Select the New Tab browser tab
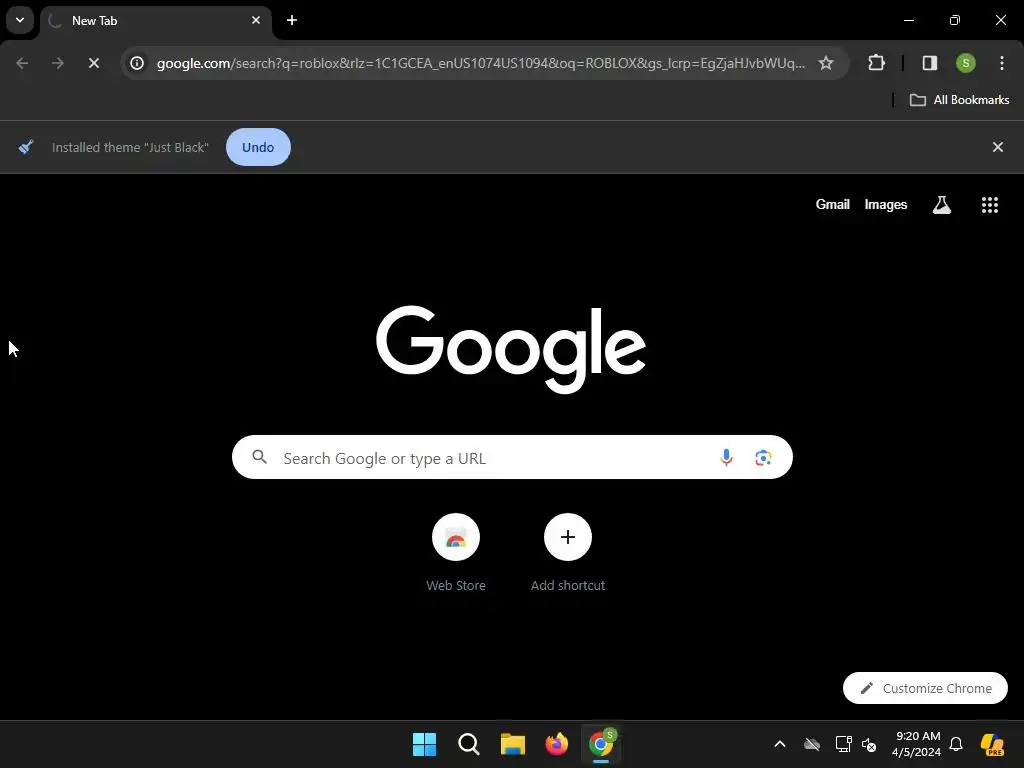 pyautogui.click(x=155, y=21)
